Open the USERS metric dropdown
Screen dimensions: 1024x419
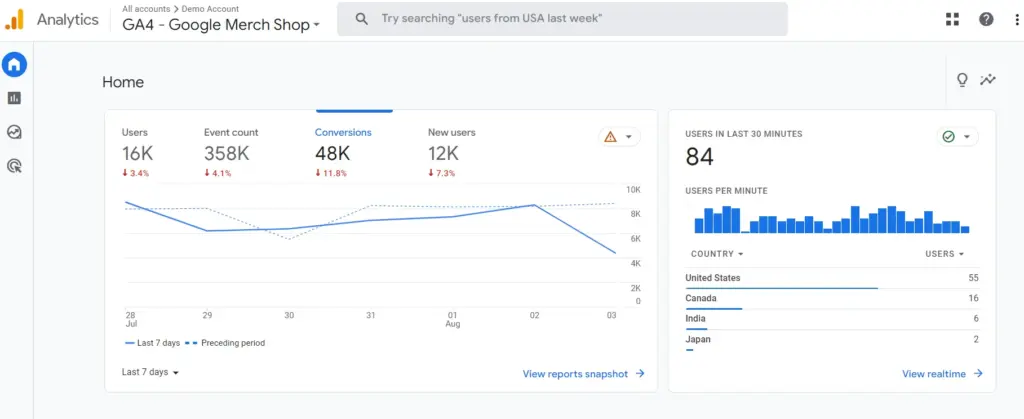pos(945,254)
